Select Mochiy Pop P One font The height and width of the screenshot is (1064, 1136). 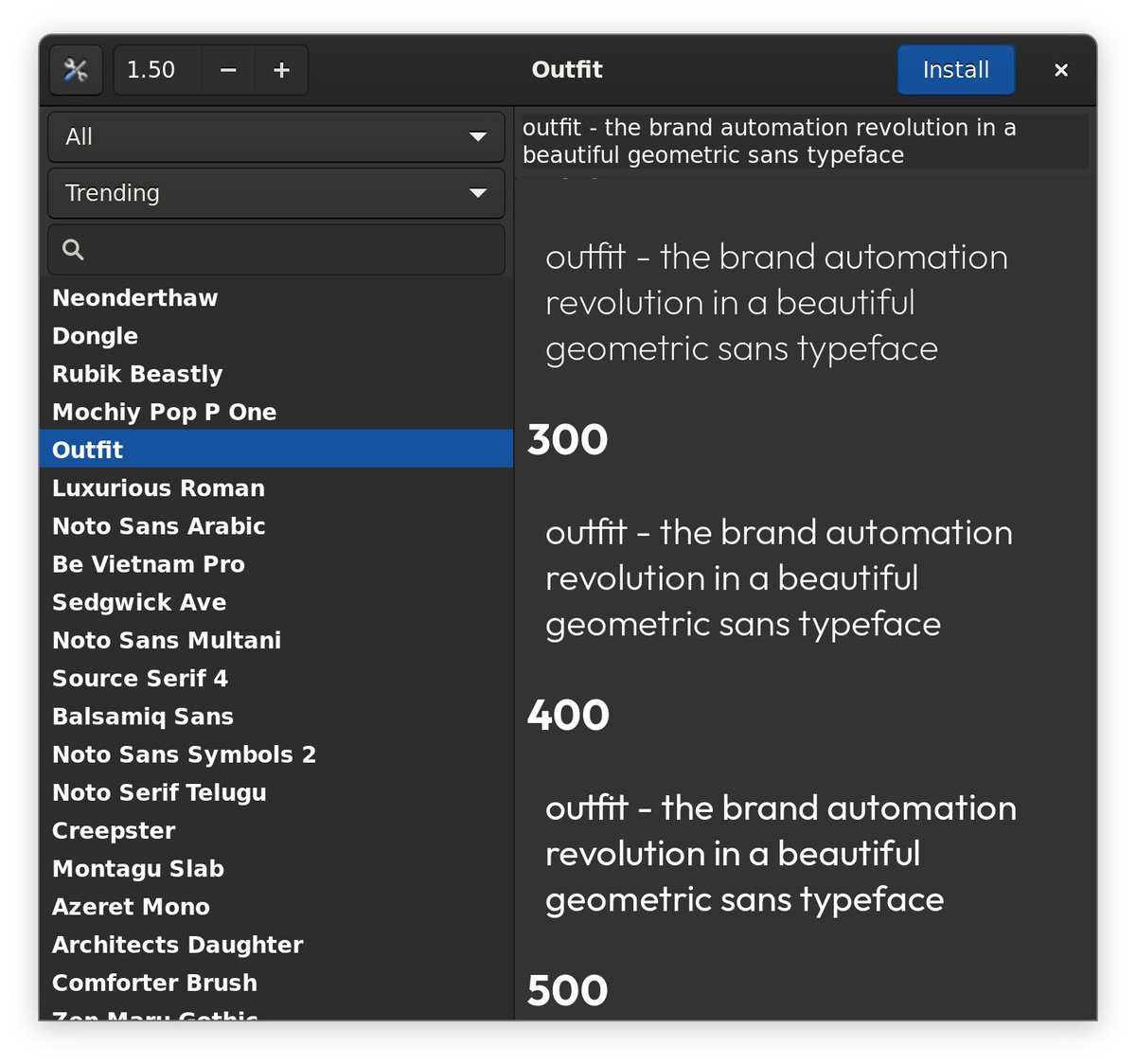click(276, 412)
